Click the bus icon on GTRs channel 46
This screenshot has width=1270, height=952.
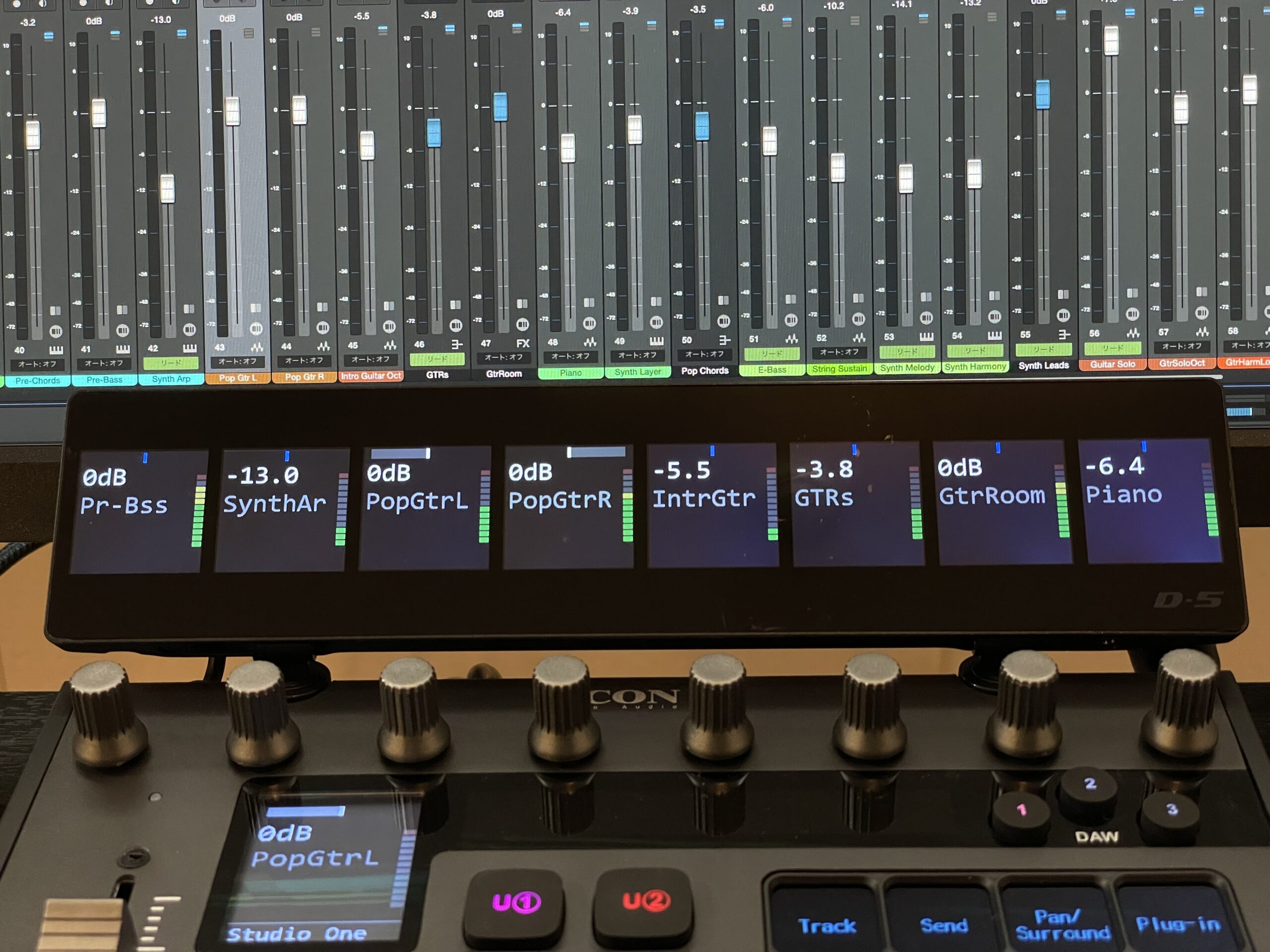[456, 344]
